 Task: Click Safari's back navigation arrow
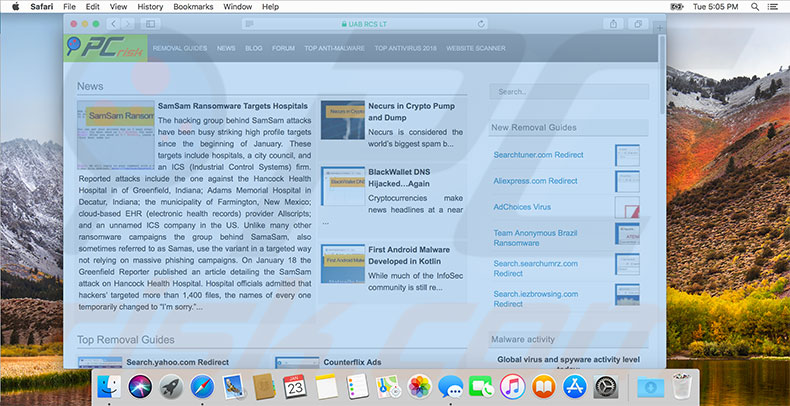(x=114, y=24)
